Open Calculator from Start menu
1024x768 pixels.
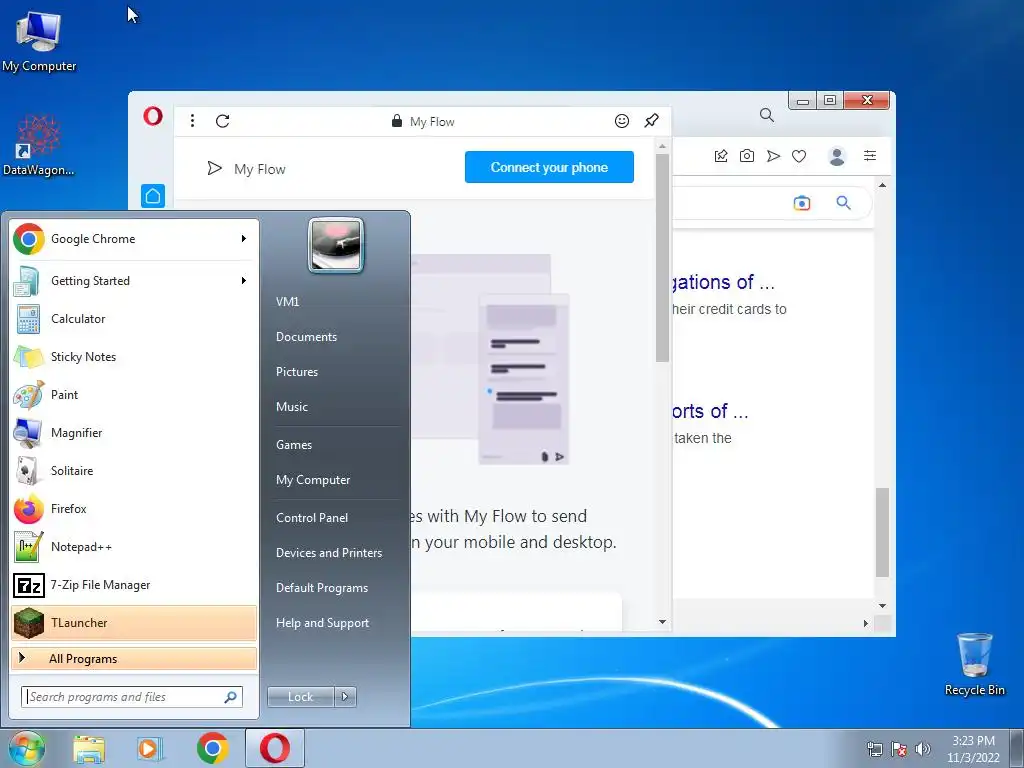pyautogui.click(x=134, y=319)
